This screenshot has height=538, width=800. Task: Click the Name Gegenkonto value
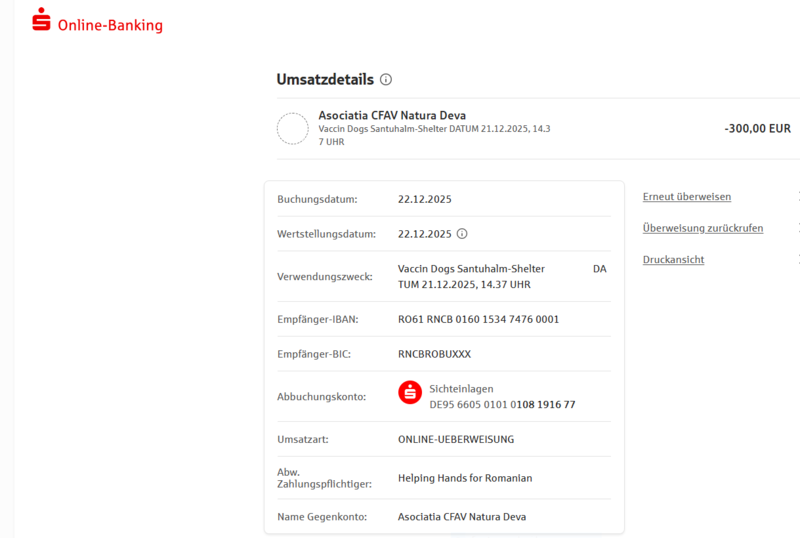(461, 517)
